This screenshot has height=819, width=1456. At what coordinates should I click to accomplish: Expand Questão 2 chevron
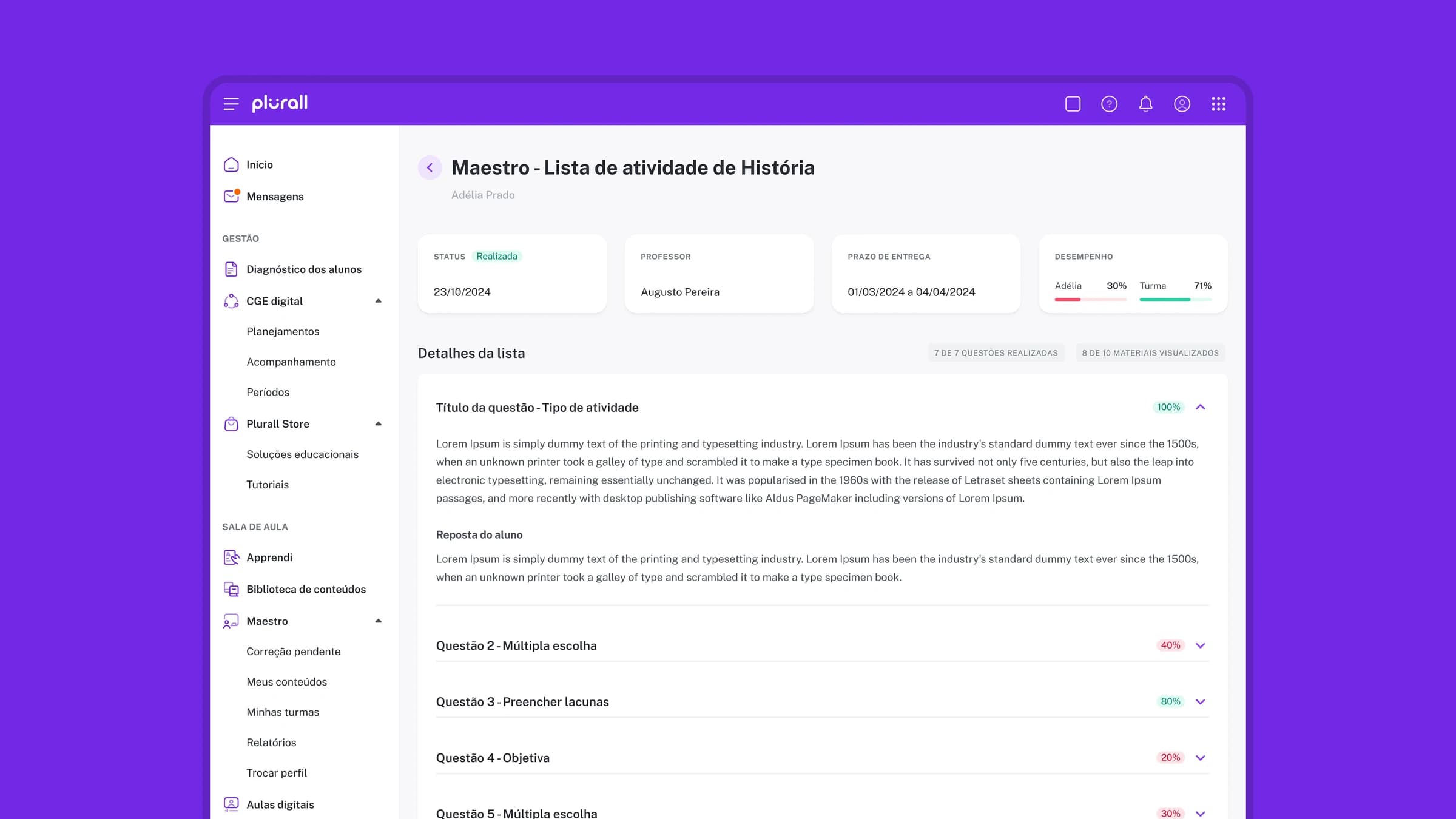click(1200, 645)
